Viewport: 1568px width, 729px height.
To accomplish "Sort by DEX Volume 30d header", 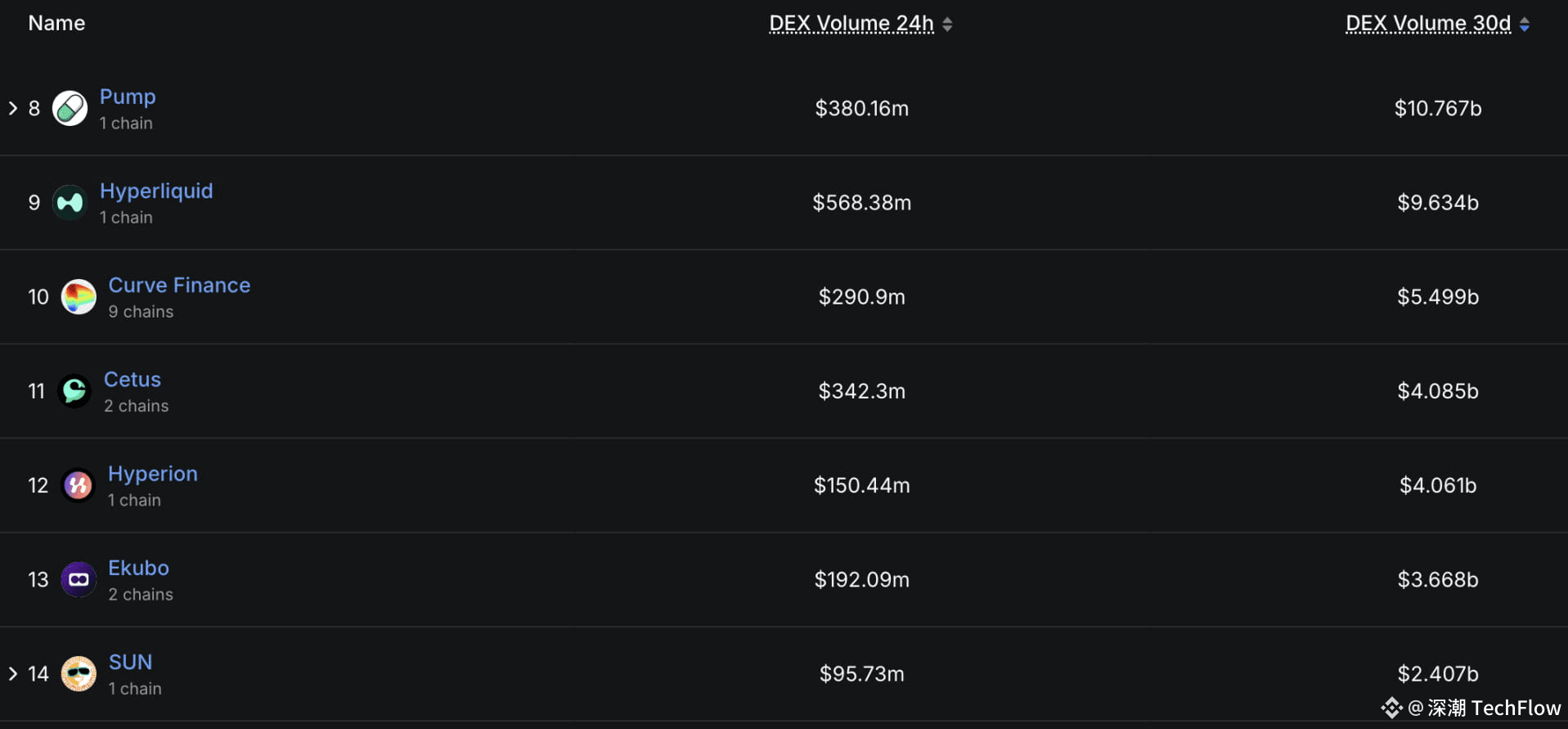I will [x=1428, y=24].
